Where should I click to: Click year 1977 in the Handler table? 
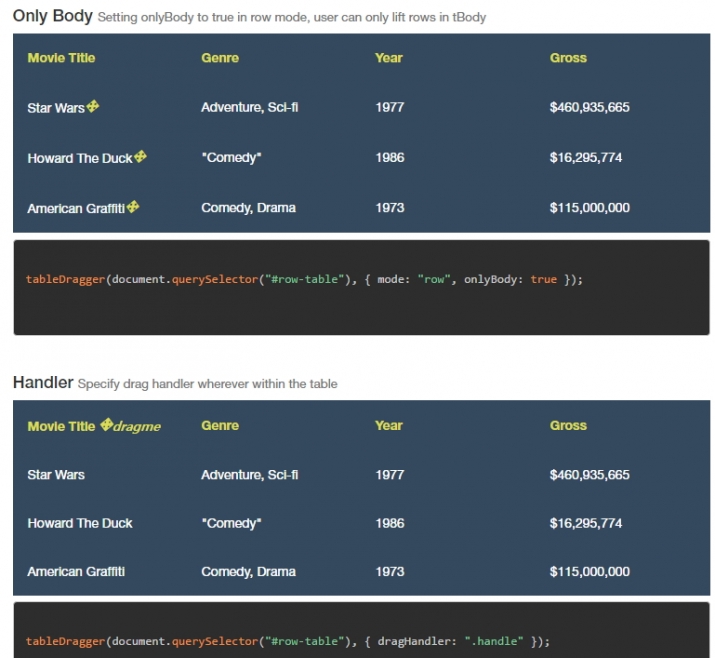[389, 475]
